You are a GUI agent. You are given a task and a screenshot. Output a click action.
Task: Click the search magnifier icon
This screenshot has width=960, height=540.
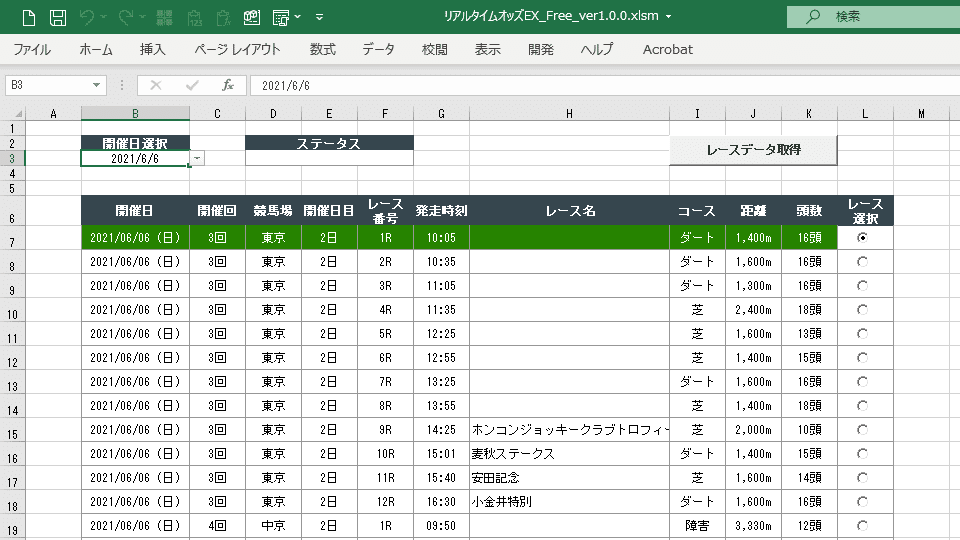tap(812, 17)
